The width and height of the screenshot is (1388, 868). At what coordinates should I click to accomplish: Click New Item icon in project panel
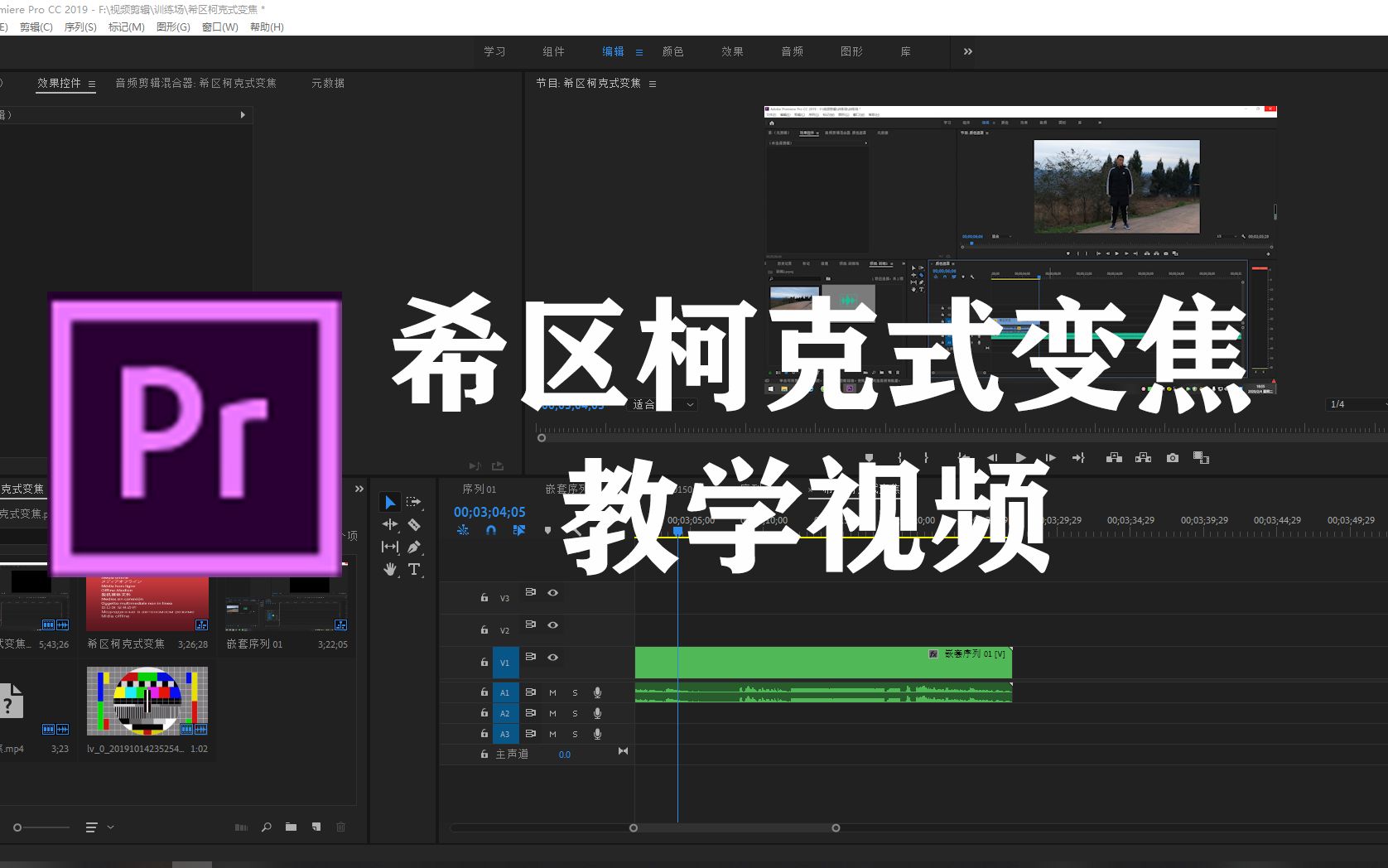(x=316, y=827)
